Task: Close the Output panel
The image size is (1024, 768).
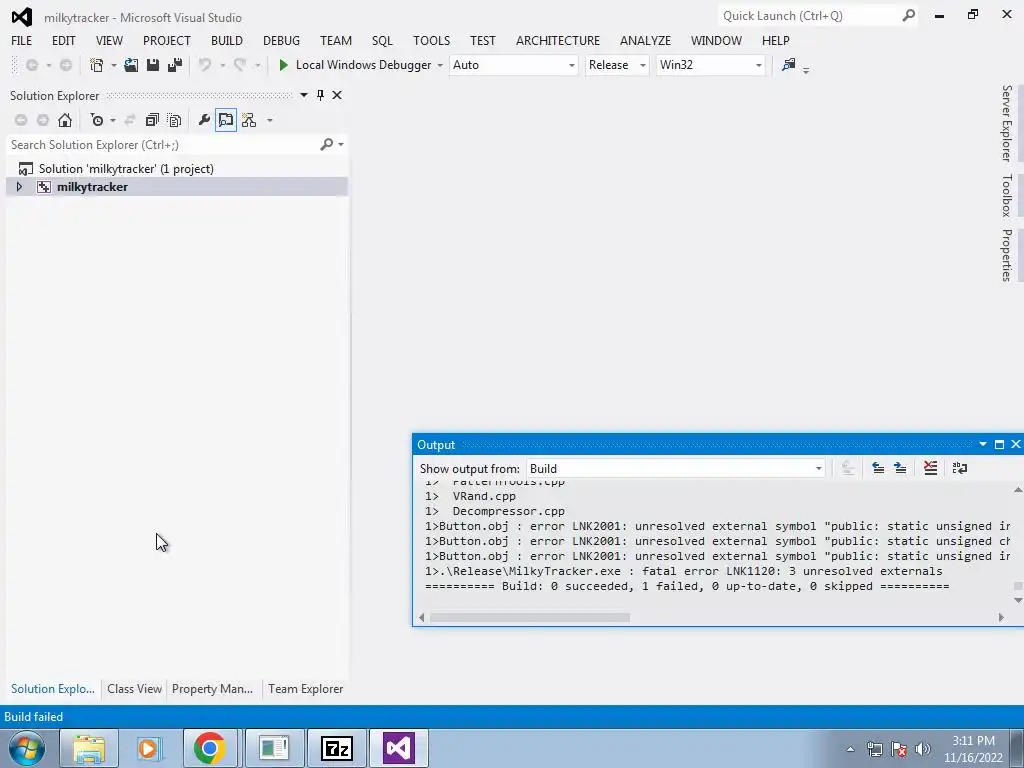Action: click(1016, 445)
